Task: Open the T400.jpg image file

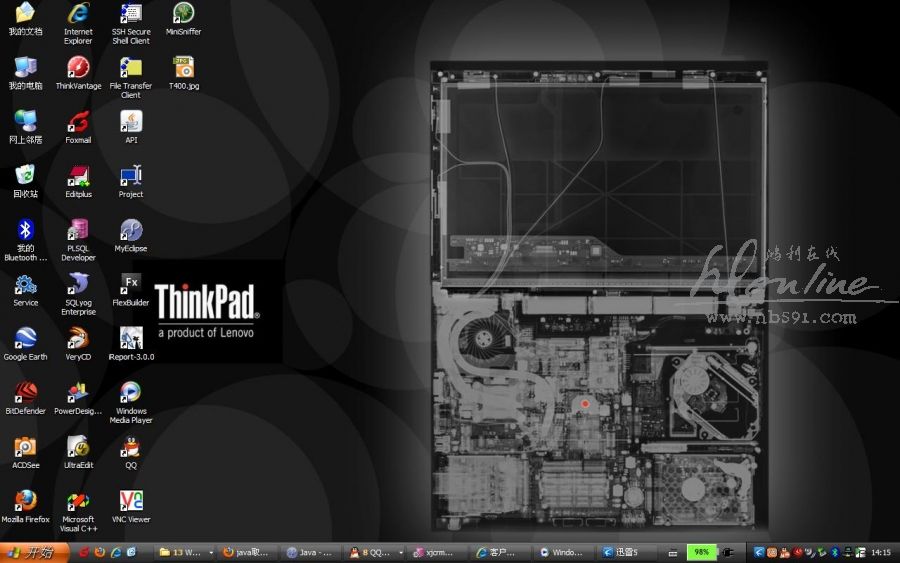Action: [x=183, y=68]
